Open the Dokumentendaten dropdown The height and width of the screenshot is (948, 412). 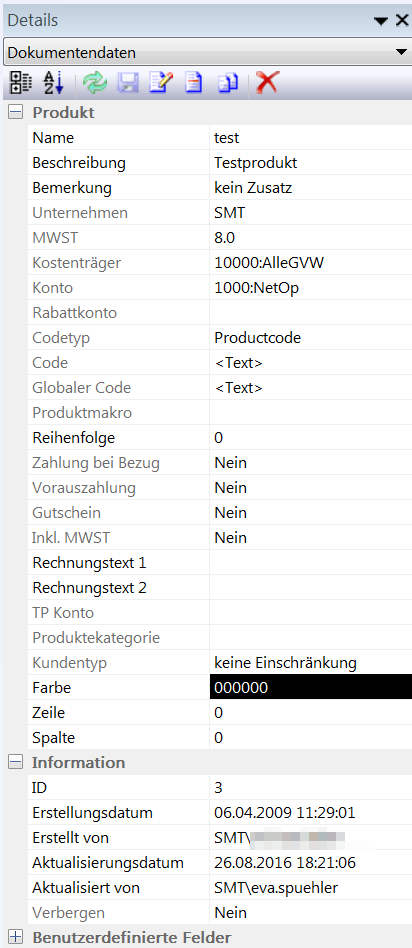click(x=206, y=52)
